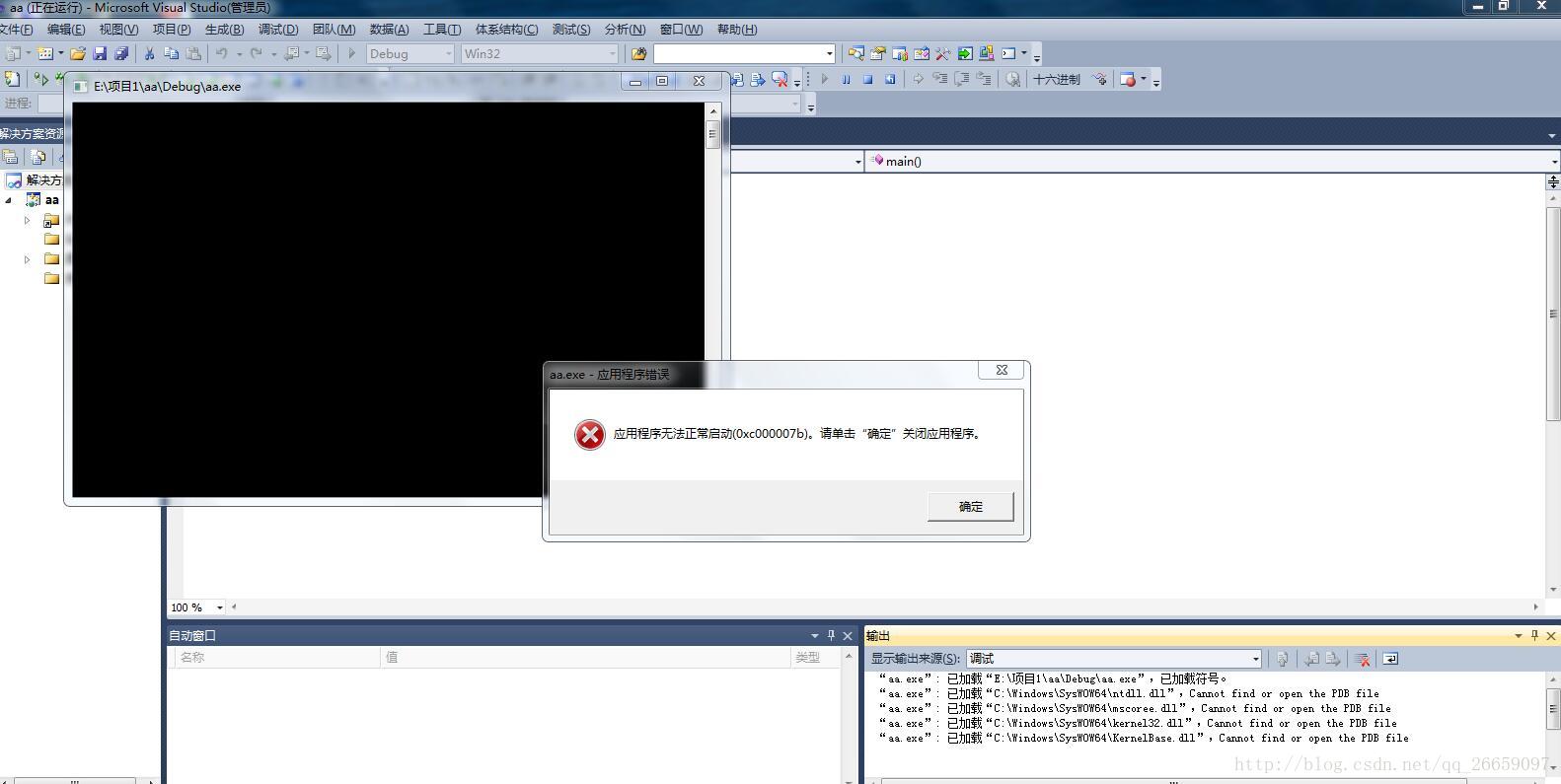The width and height of the screenshot is (1561, 784).
Task: Click the find text input field
Action: (x=738, y=53)
